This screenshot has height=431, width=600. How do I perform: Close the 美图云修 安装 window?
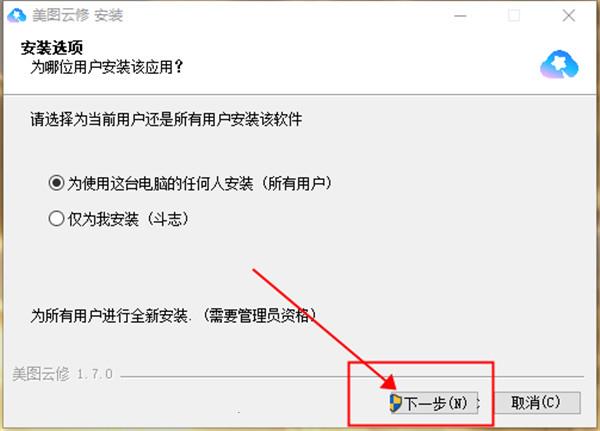click(x=569, y=16)
